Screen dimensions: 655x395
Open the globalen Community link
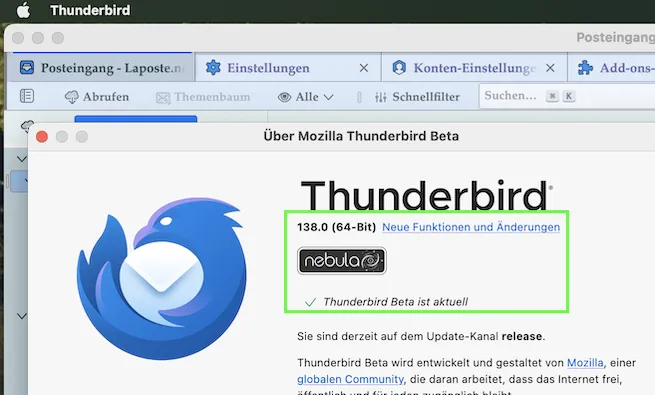[x=350, y=379]
